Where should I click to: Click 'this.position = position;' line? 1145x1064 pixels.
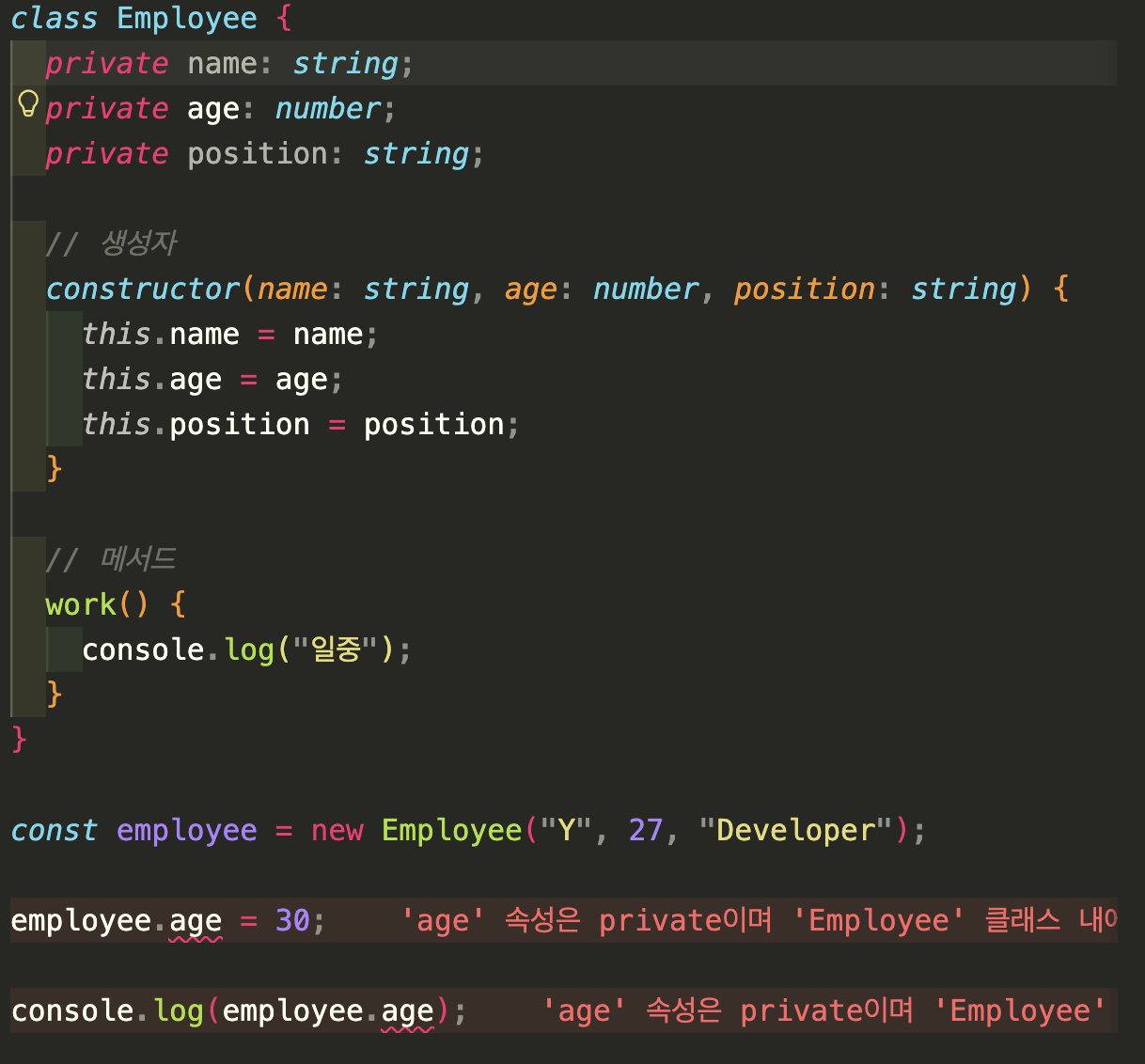click(x=301, y=425)
